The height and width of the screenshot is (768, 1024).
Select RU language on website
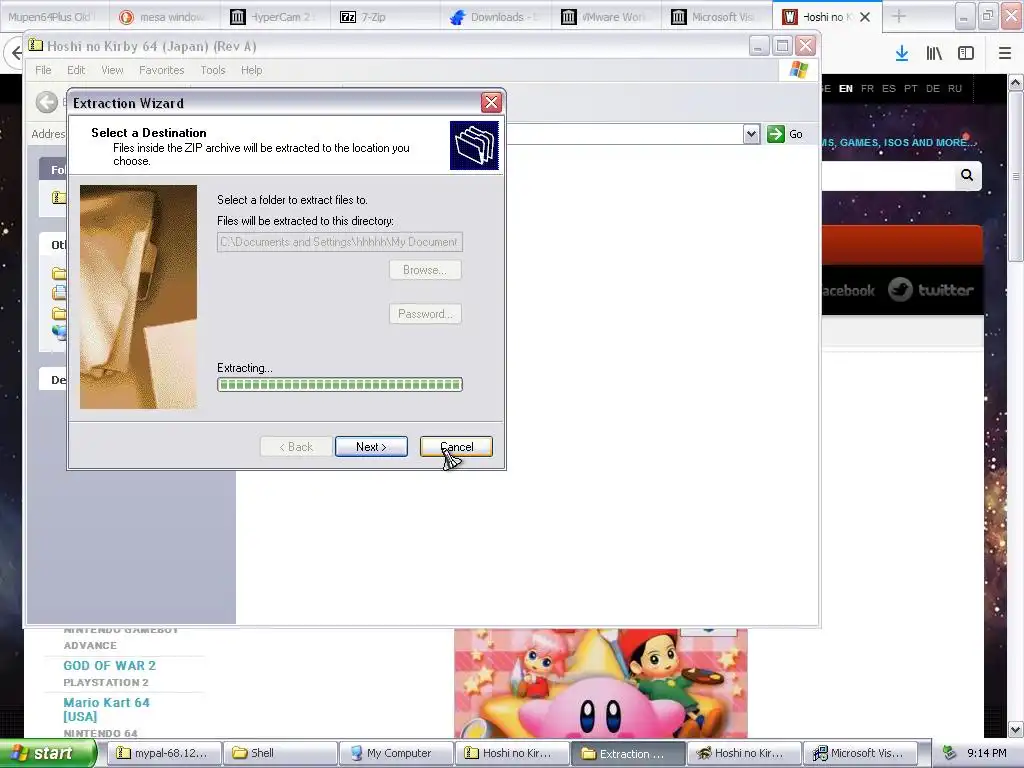pos(955,88)
